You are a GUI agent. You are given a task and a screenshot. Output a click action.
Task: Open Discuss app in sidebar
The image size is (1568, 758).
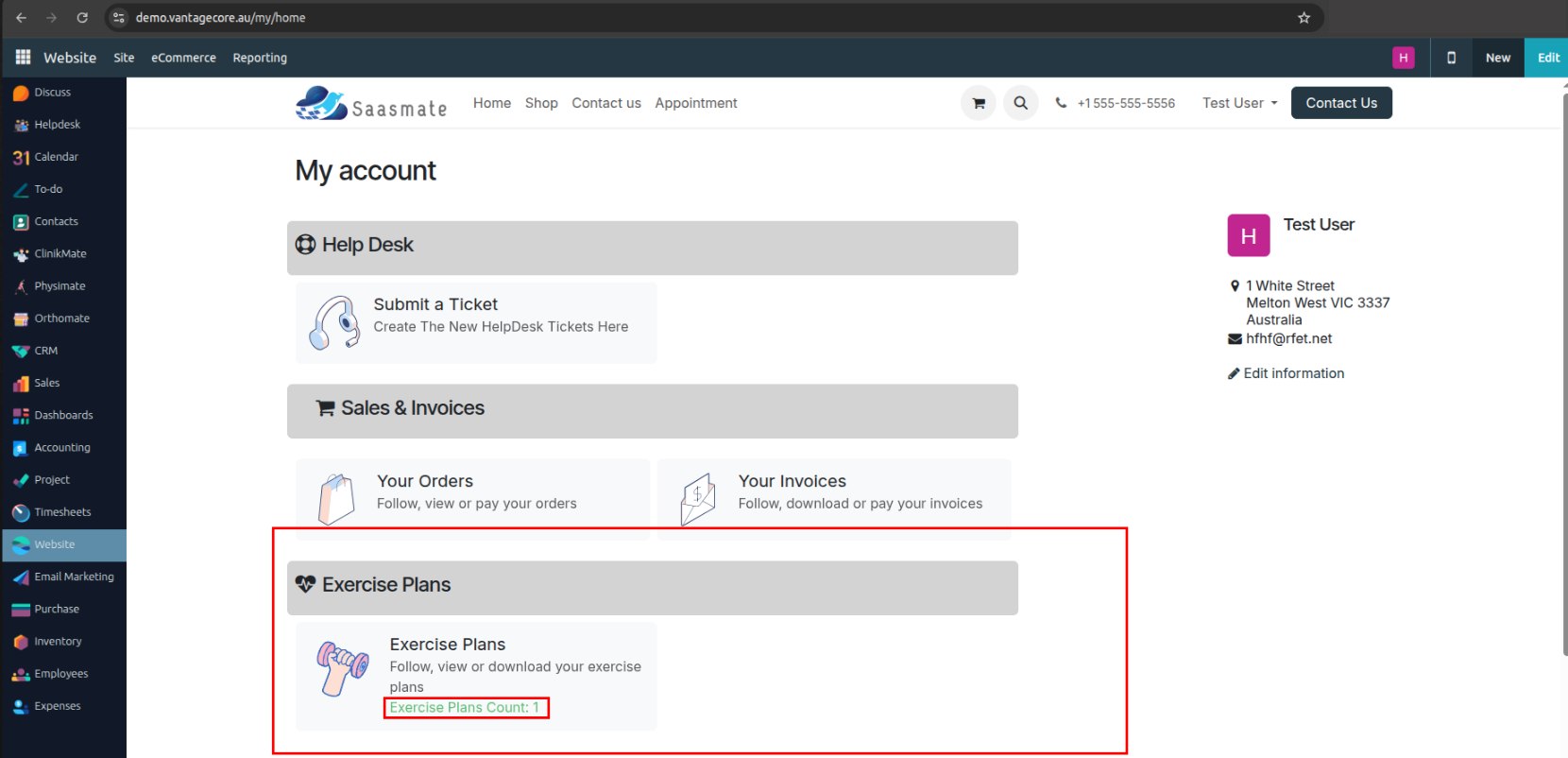pos(52,93)
